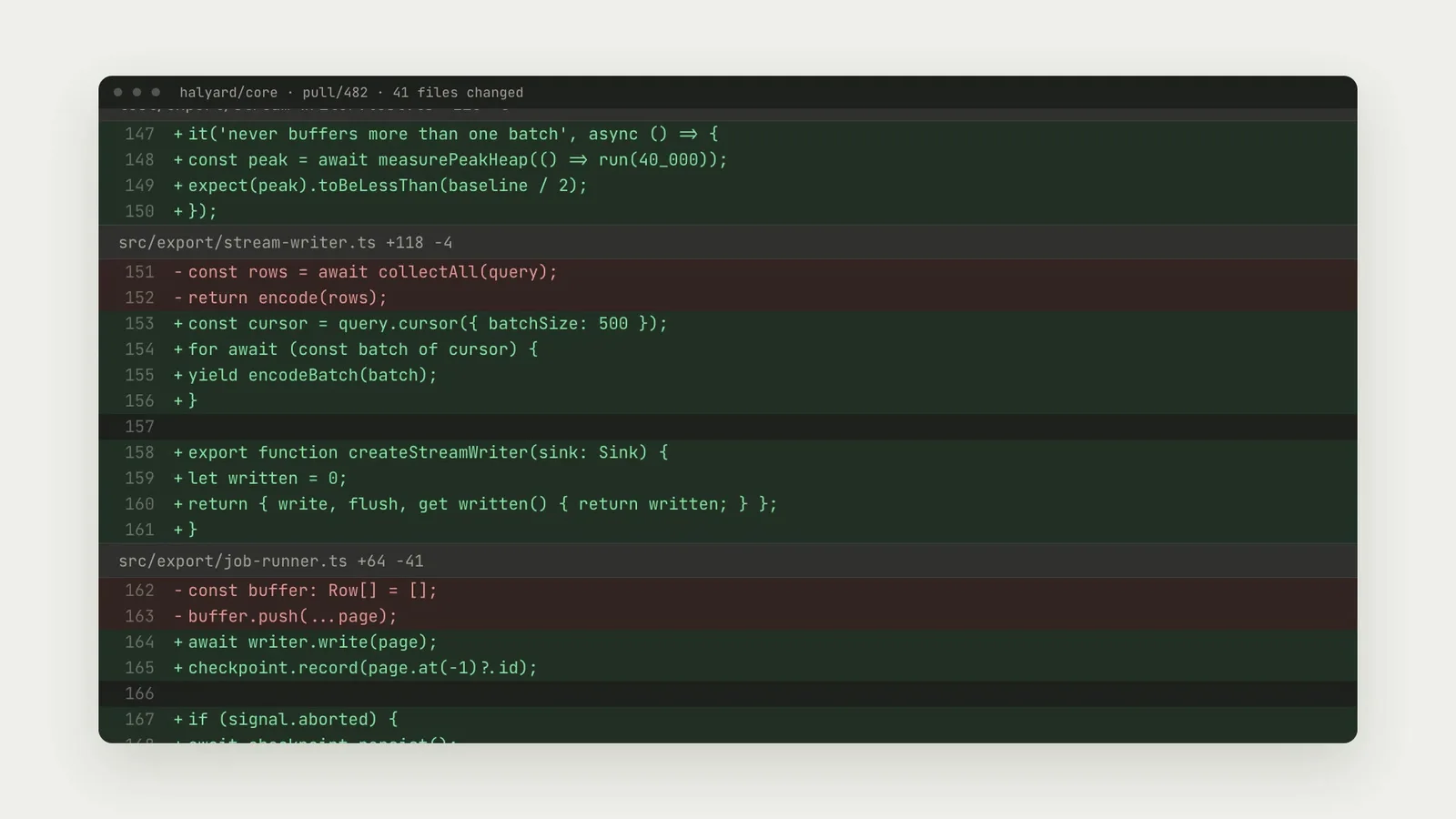Select line number 161
The image size is (1456, 819).
pyautogui.click(x=139, y=530)
